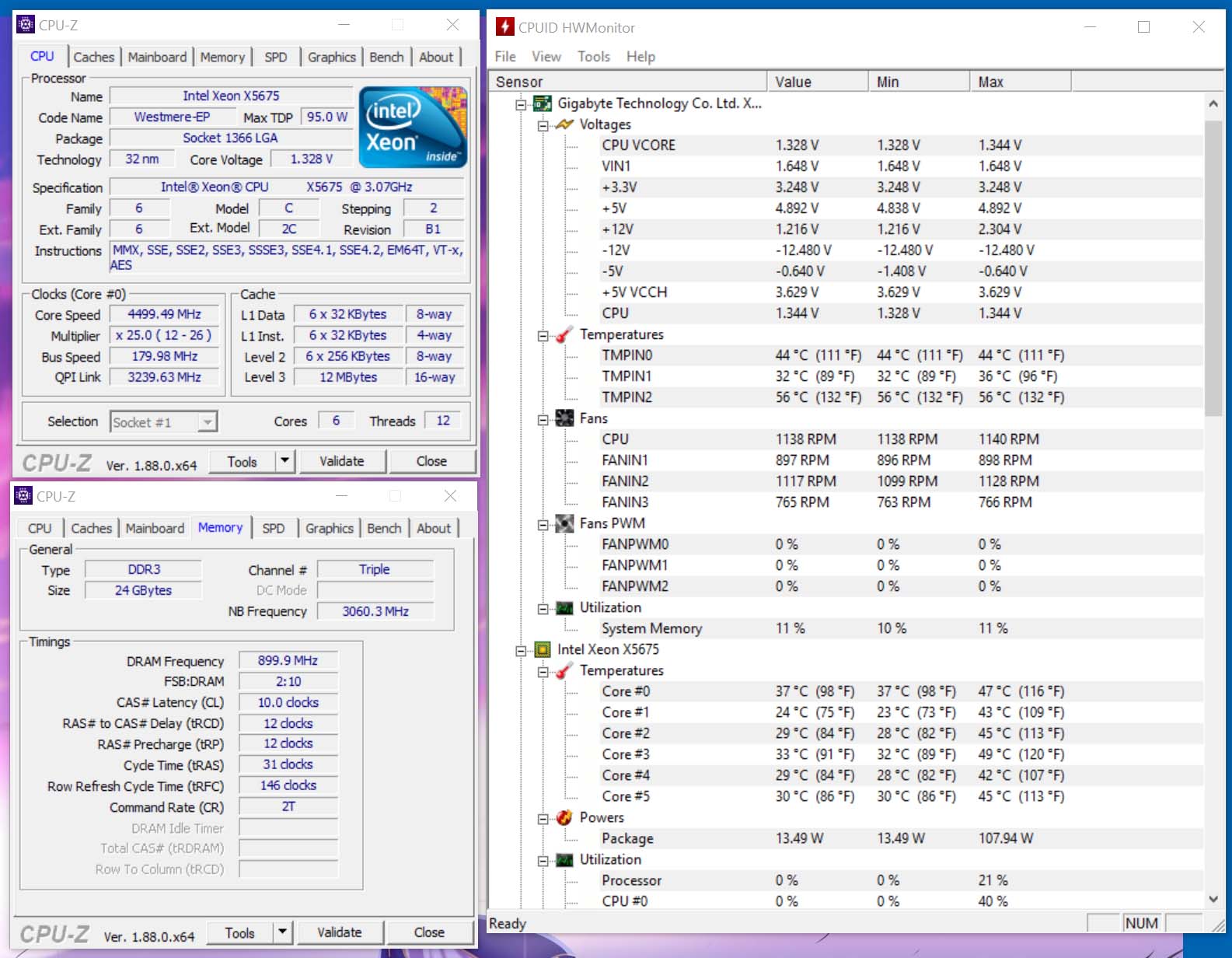Click the Intel Xeon X5675 chip icon

543,649
